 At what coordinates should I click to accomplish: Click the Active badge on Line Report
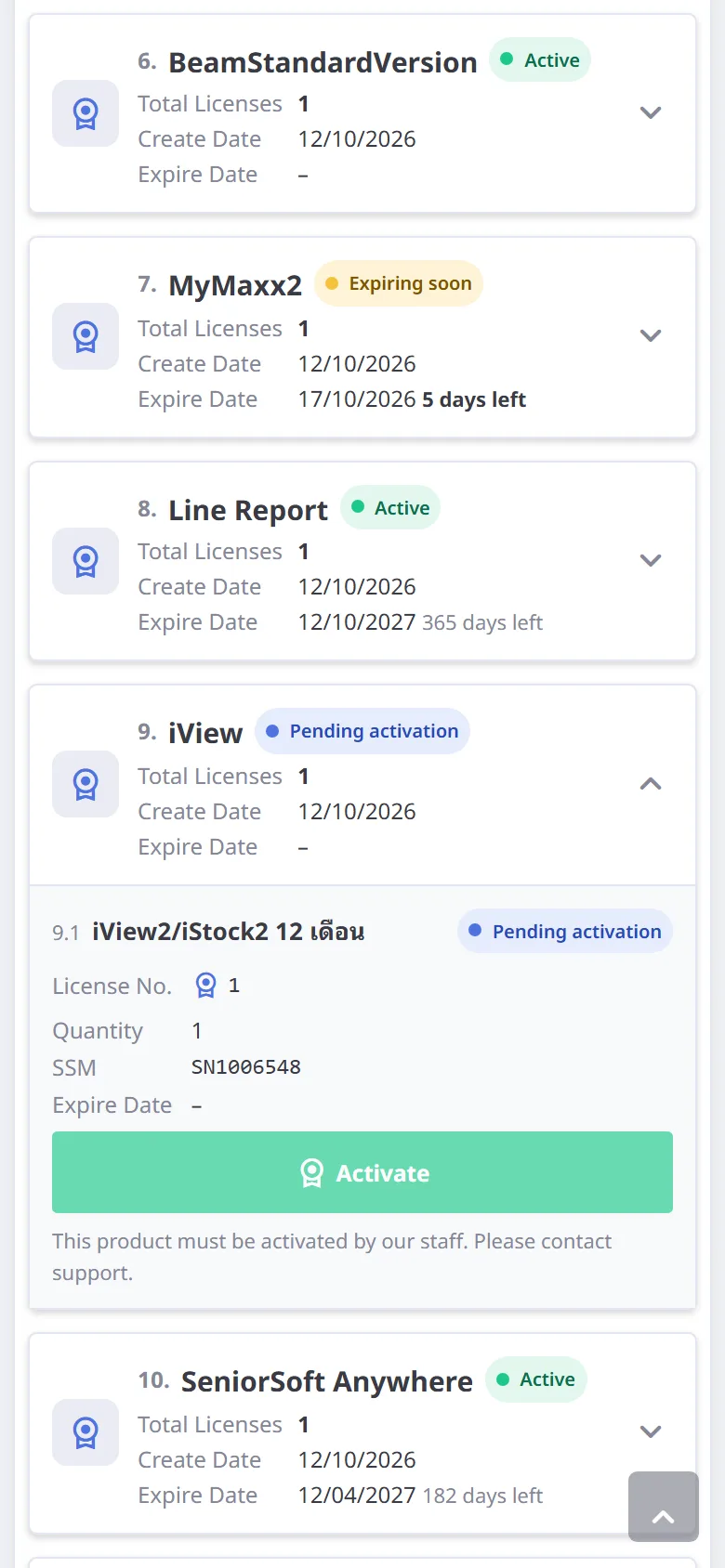coord(390,508)
